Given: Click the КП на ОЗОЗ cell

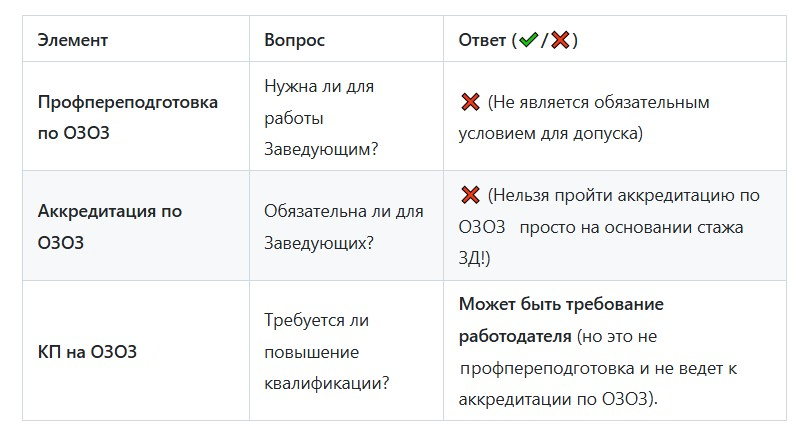Looking at the screenshot, I should pos(87,352).
